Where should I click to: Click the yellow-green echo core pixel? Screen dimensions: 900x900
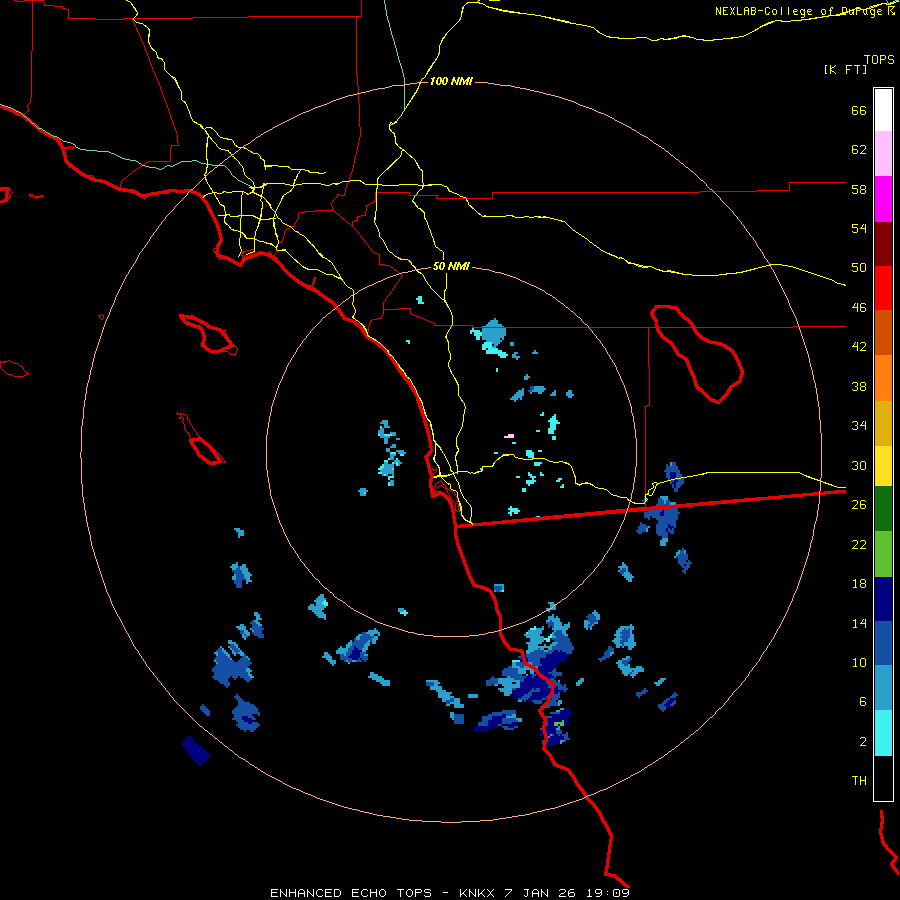click(x=558, y=723)
